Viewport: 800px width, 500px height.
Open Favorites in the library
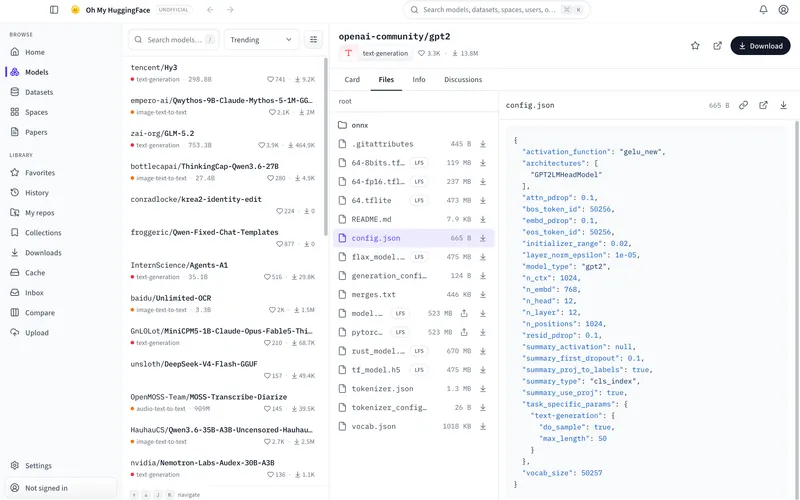tap(61, 173)
